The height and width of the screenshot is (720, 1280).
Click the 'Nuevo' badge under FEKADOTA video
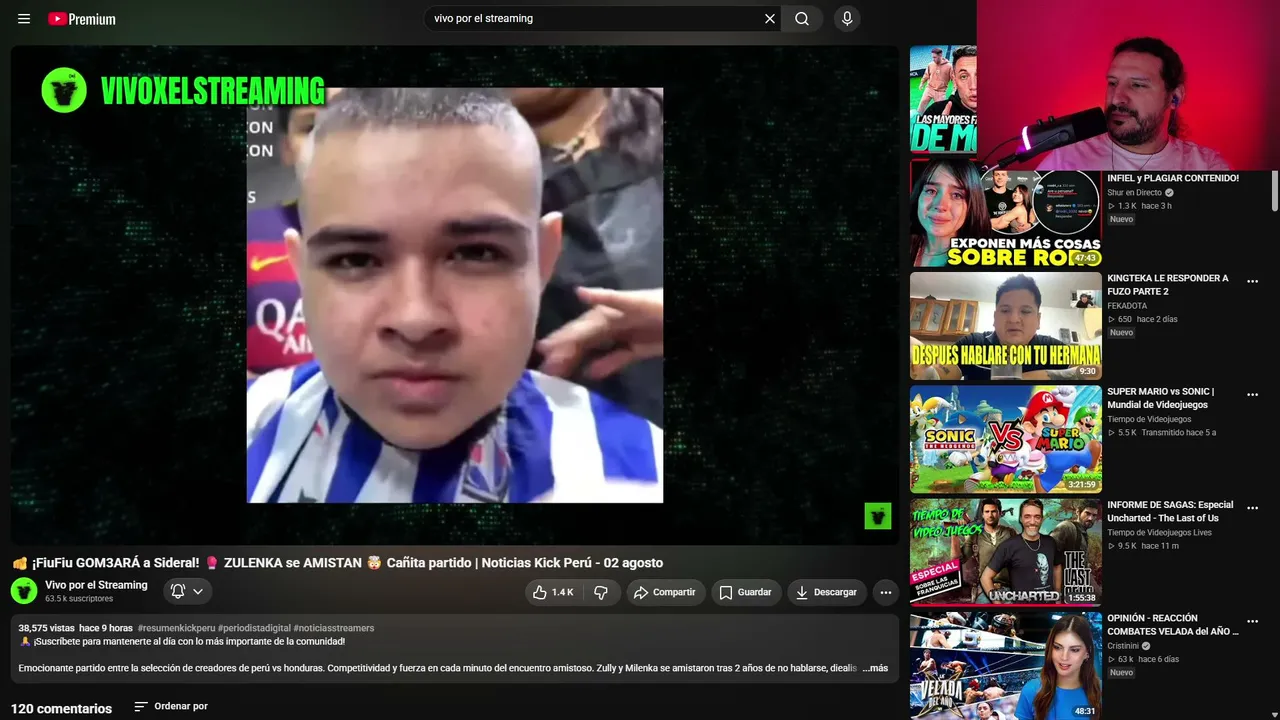pos(1121,332)
